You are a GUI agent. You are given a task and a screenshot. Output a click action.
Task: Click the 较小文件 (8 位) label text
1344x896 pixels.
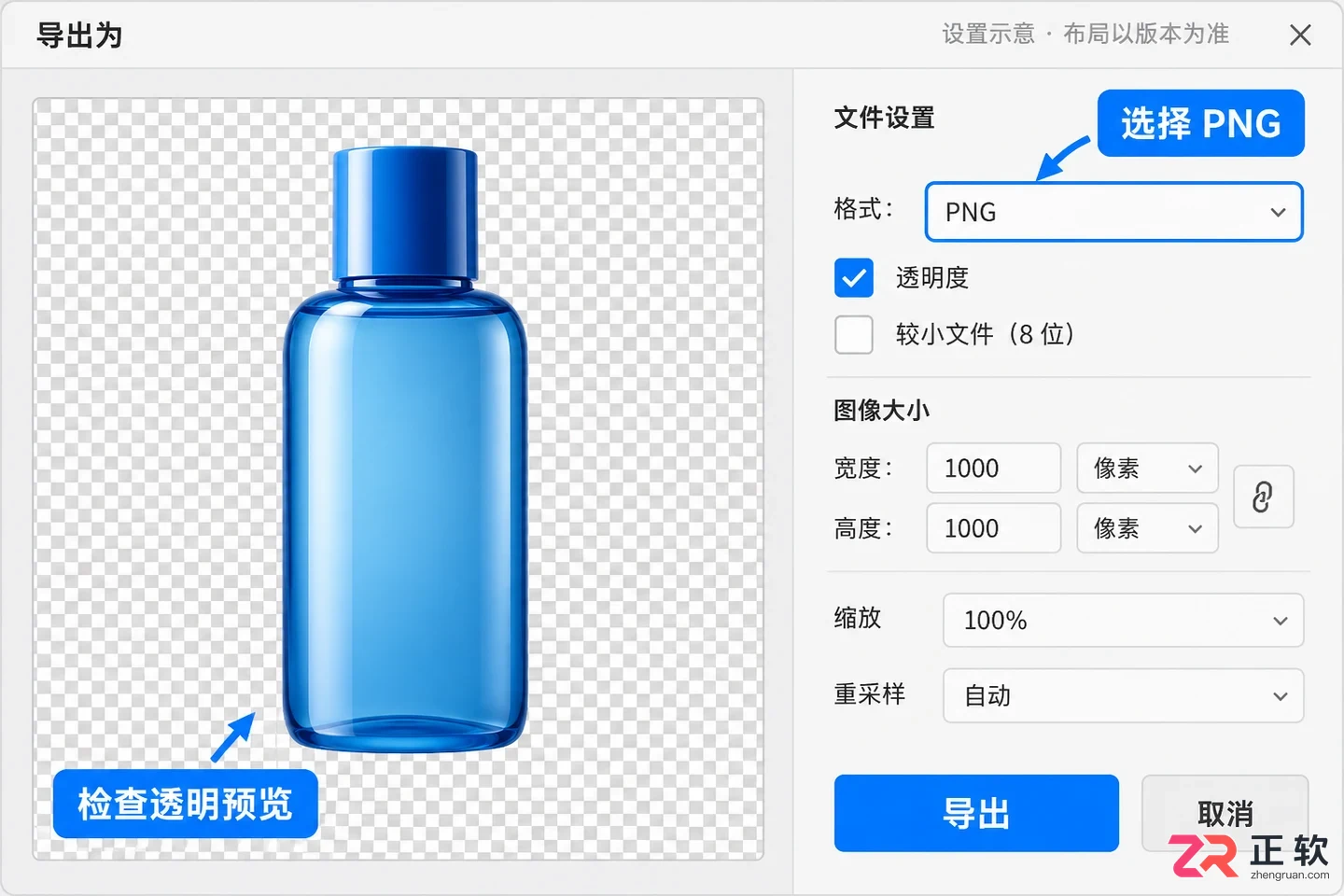point(985,334)
